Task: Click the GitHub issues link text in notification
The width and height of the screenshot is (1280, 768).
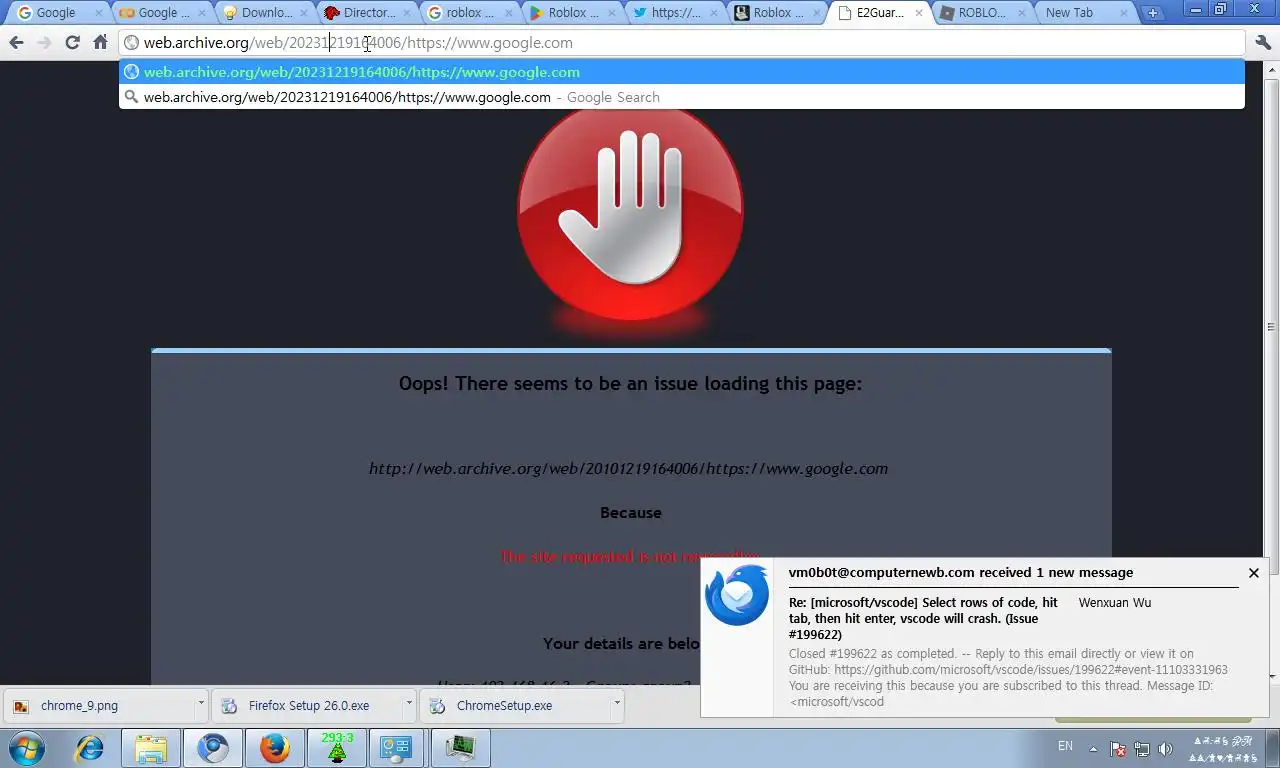Action: click(1031, 670)
